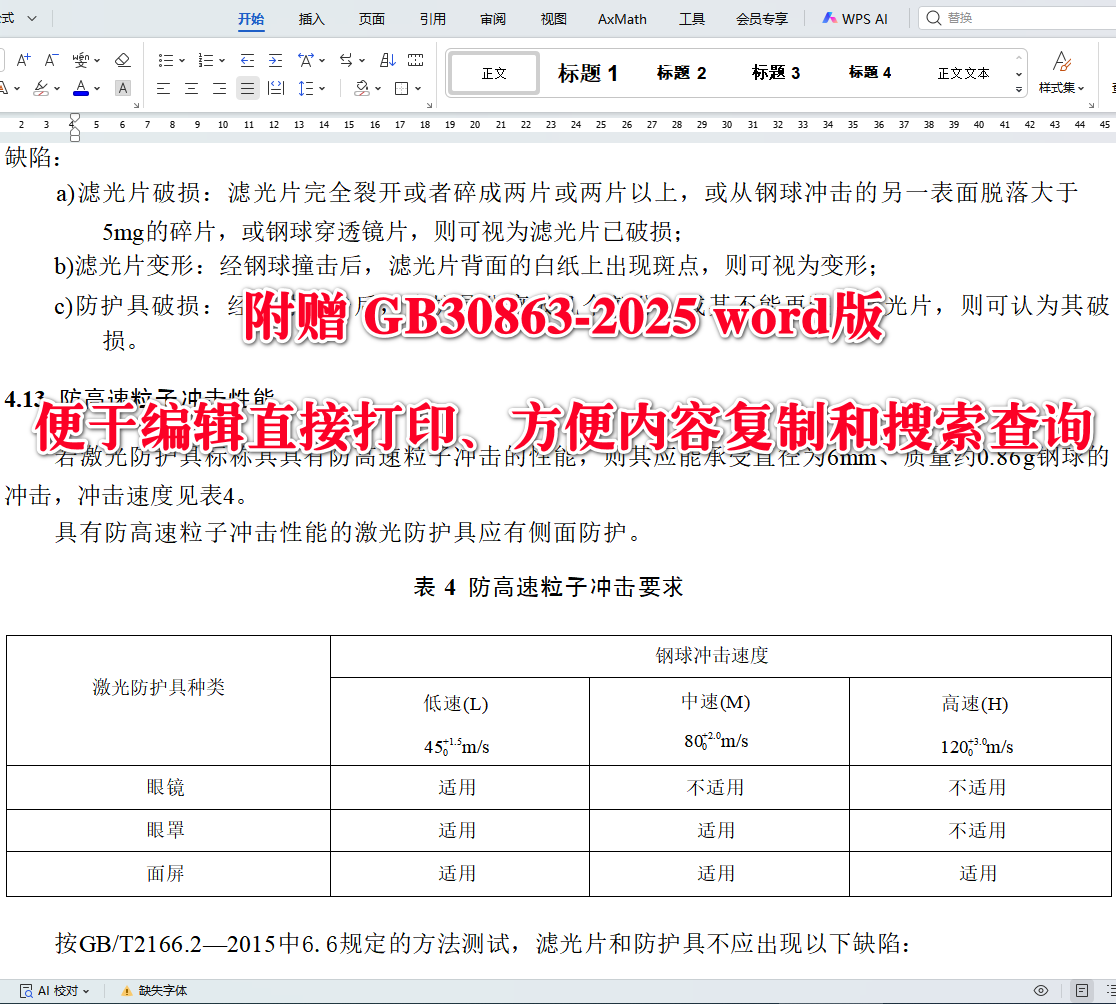Screen dimensions: 1116x1004
Task: Click the Clear Formatting eraser icon
Action: pyautogui.click(x=122, y=59)
